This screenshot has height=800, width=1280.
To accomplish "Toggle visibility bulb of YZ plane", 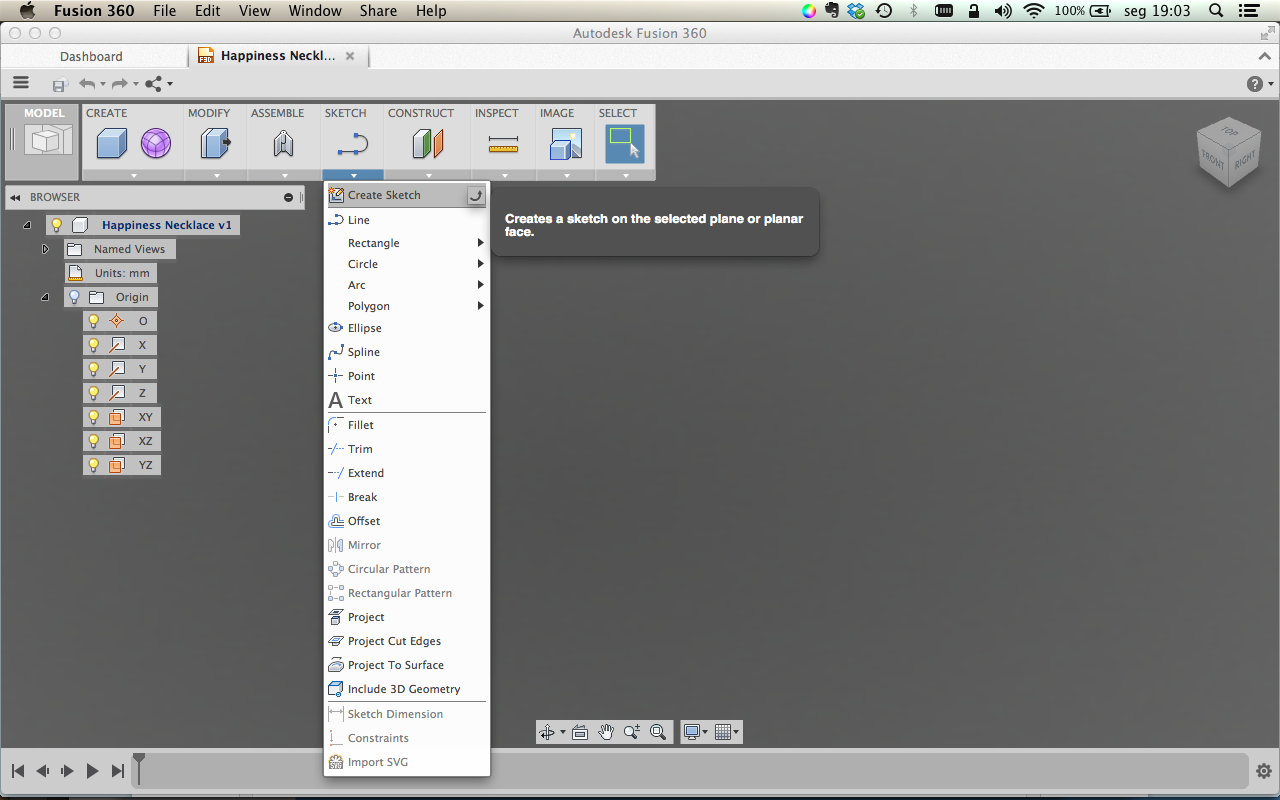I will point(94,465).
